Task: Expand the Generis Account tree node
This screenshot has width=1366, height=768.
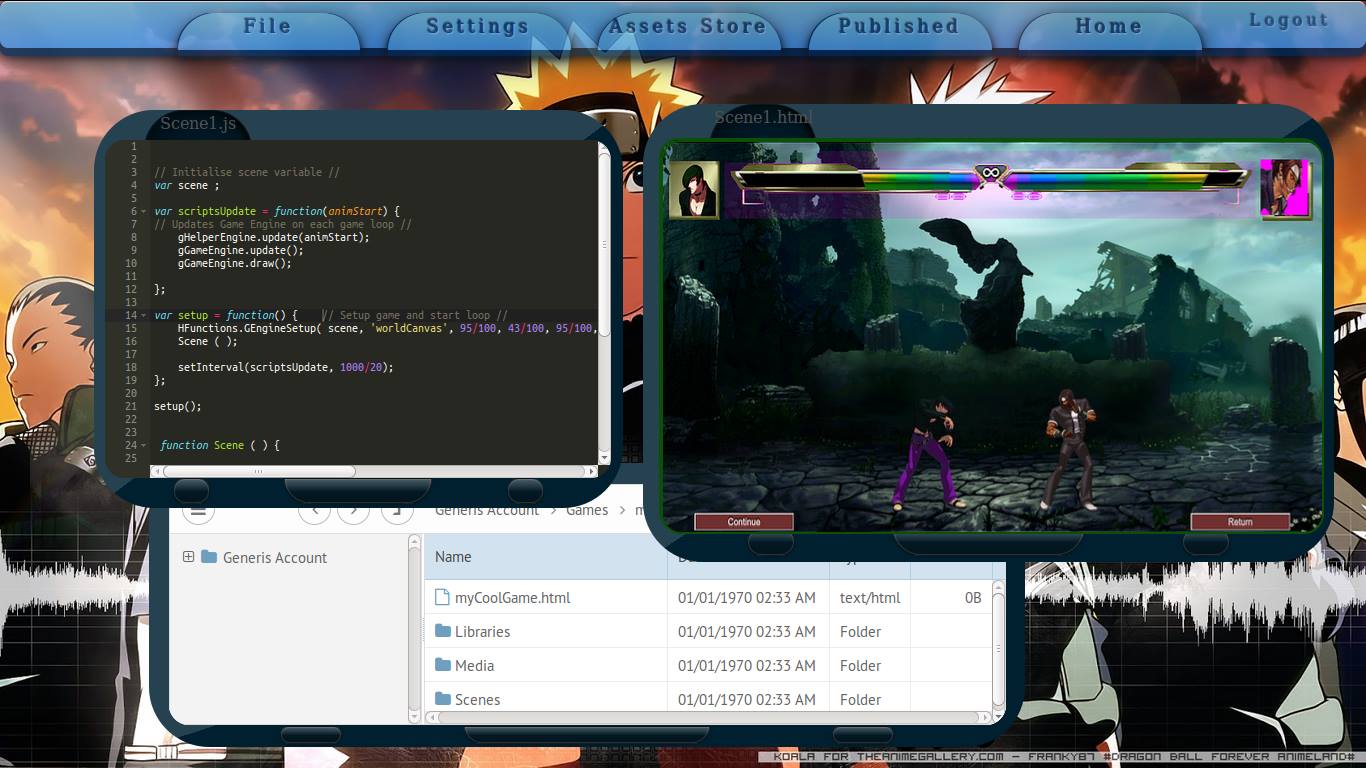Action: (188, 557)
